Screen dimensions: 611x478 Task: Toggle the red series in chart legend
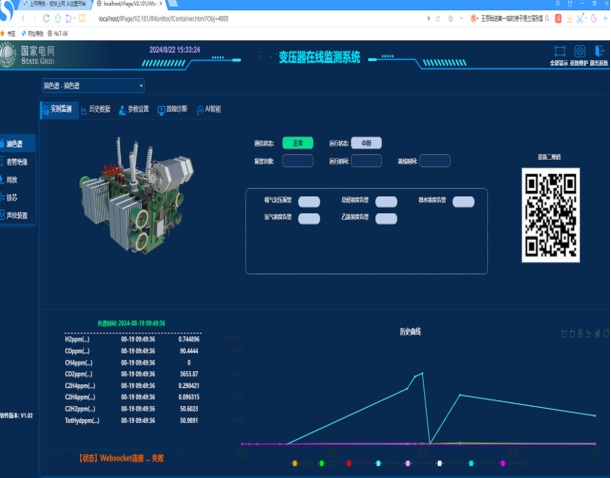coord(348,463)
